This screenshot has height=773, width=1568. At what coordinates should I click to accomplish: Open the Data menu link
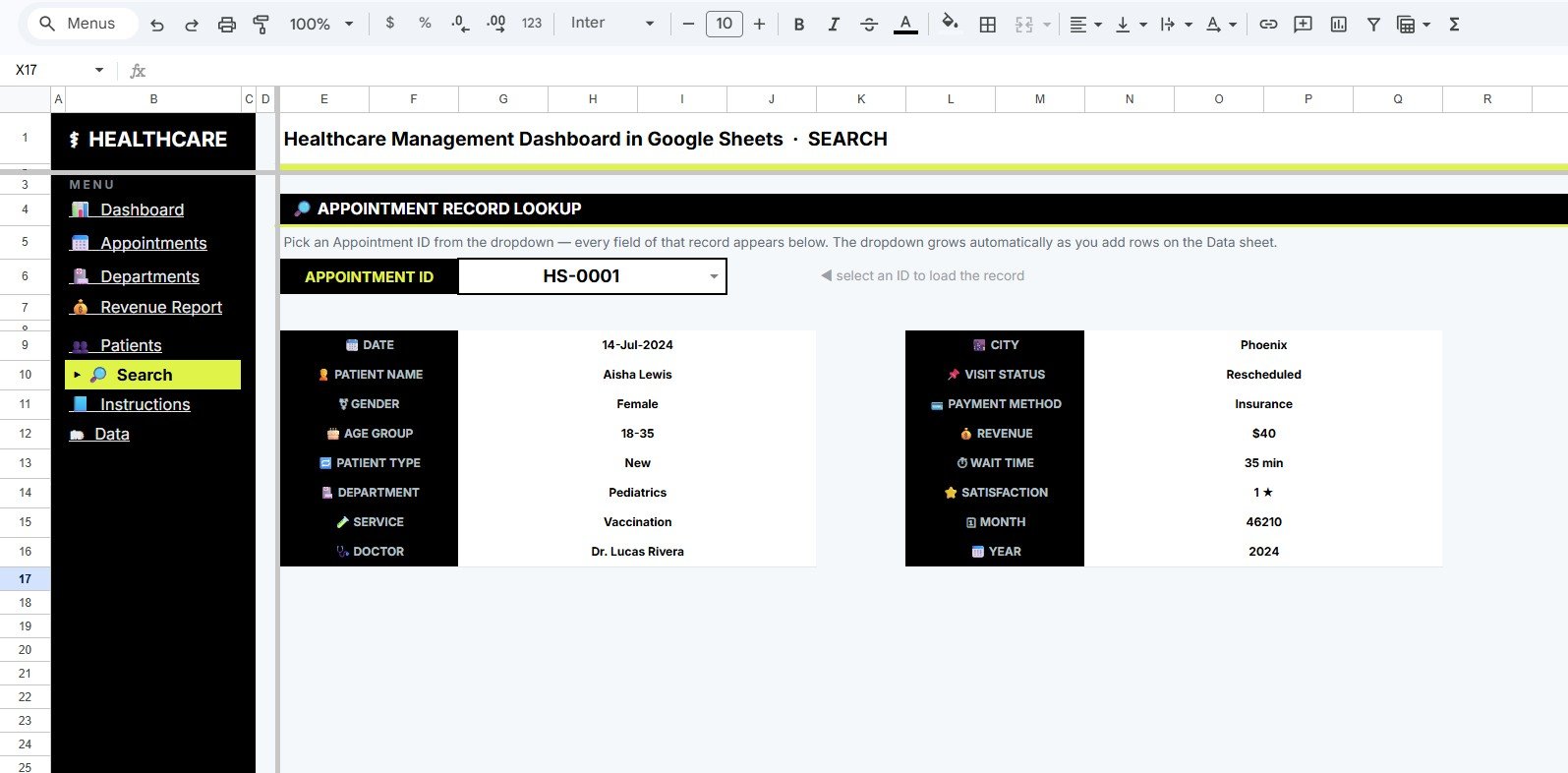pos(112,434)
